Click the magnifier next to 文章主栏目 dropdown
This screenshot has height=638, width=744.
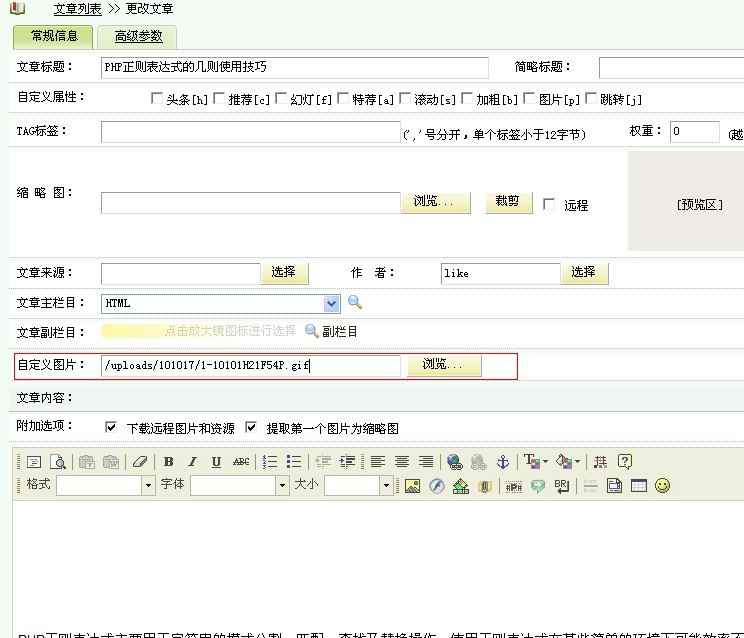click(x=355, y=302)
